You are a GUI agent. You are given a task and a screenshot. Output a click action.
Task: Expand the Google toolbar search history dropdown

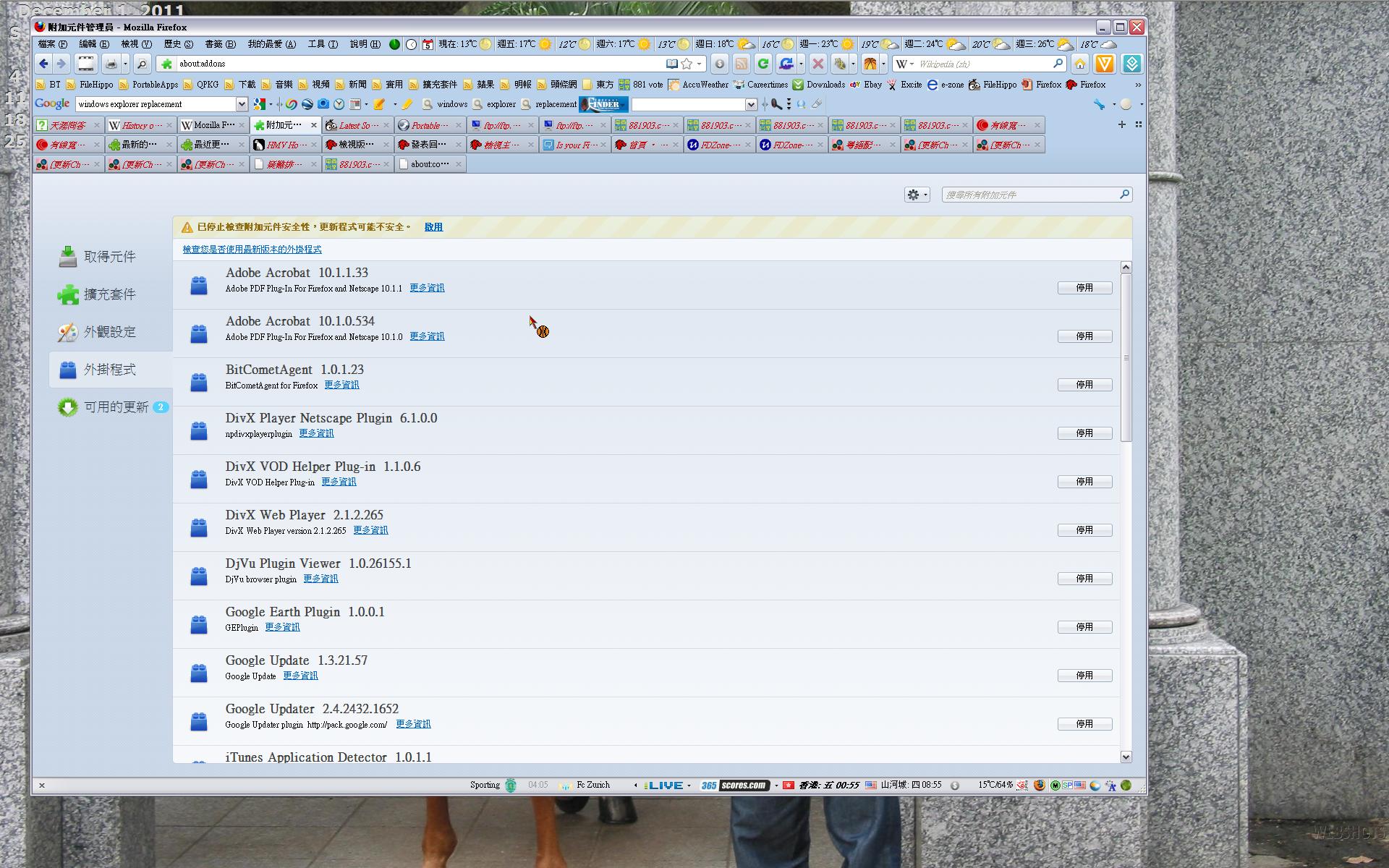point(242,104)
